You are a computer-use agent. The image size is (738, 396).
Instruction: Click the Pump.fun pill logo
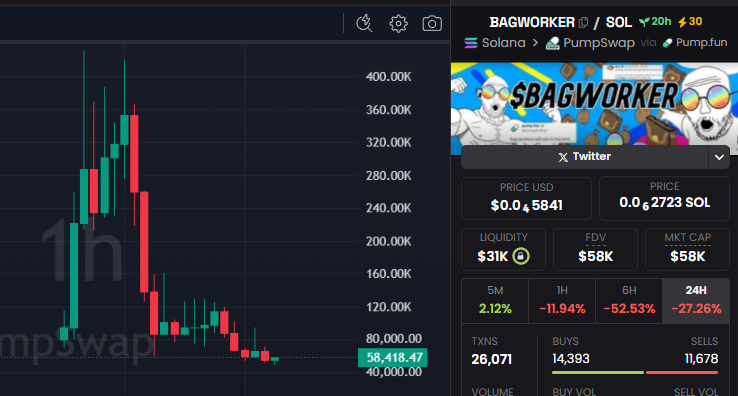667,43
